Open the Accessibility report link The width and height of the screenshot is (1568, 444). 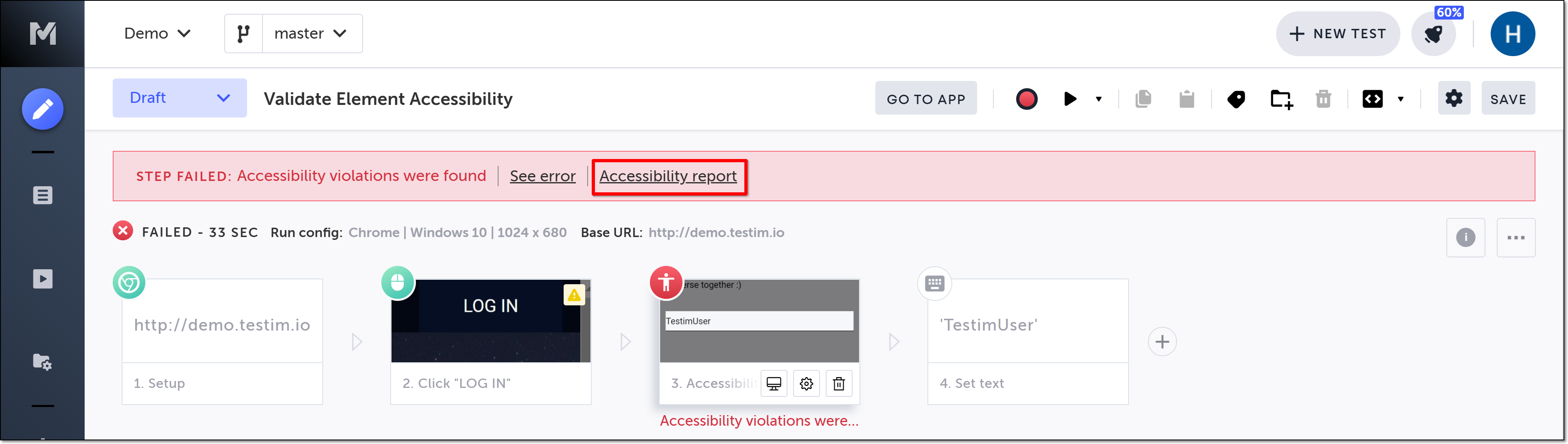[668, 176]
